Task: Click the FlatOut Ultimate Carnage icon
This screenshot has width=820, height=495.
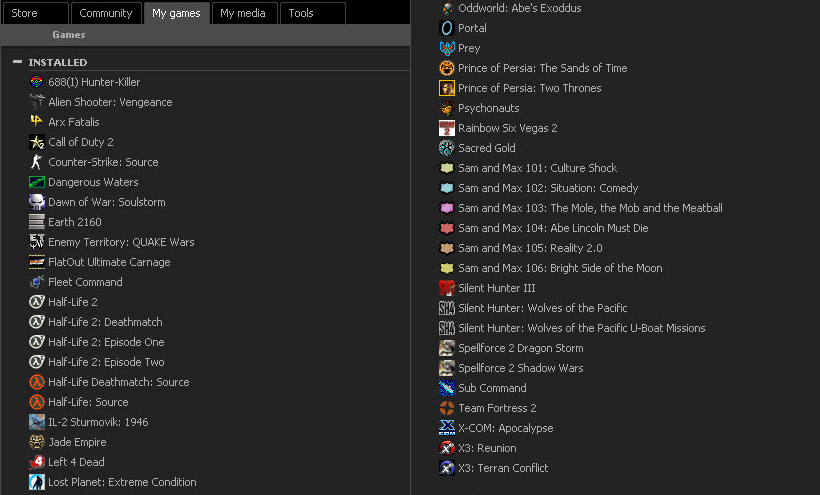Action: 37,262
